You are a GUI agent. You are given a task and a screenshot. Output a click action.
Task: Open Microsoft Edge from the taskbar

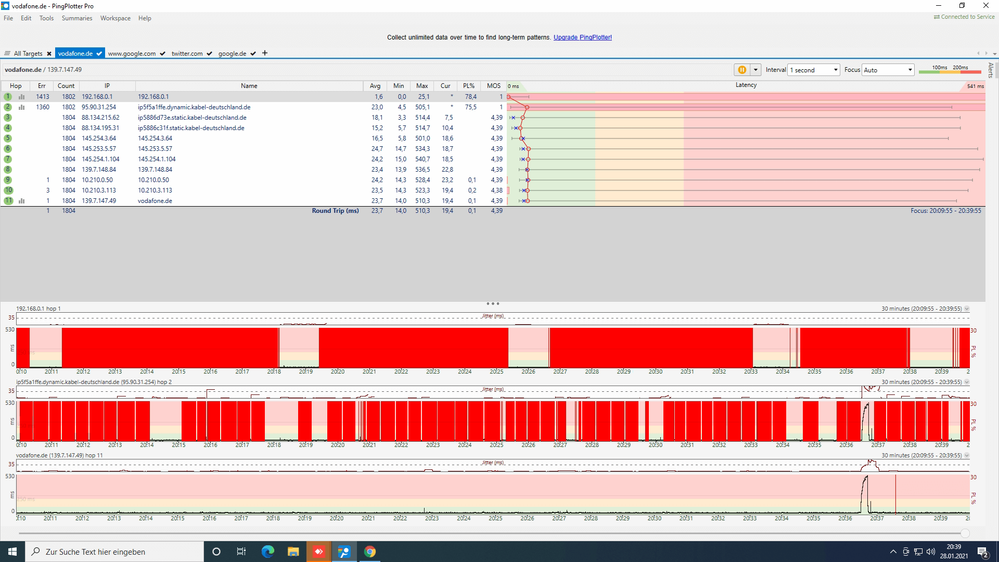(268, 552)
